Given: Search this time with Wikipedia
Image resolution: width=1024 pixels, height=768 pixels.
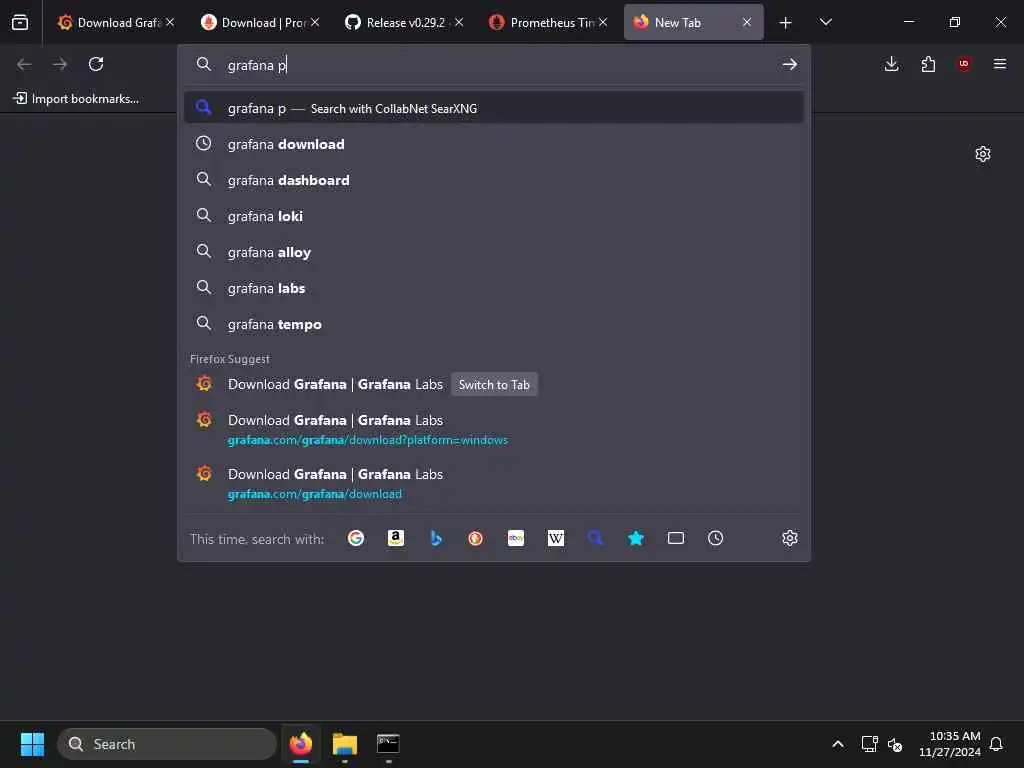Looking at the screenshot, I should tap(556, 538).
